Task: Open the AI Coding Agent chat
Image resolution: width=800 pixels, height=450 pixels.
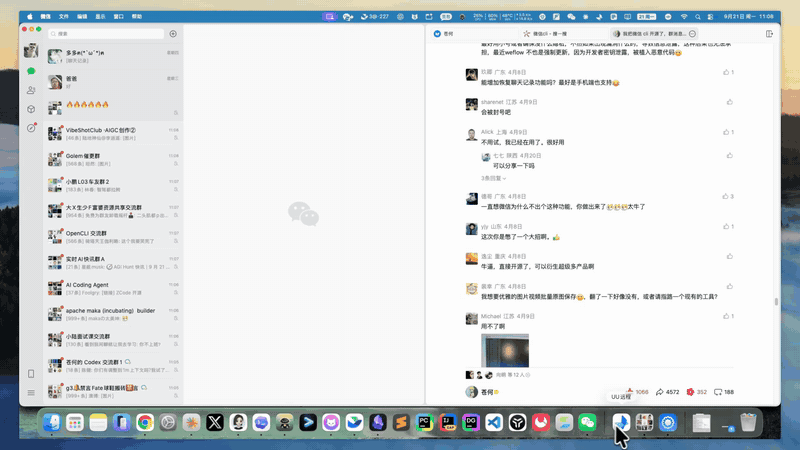Action: [113, 288]
